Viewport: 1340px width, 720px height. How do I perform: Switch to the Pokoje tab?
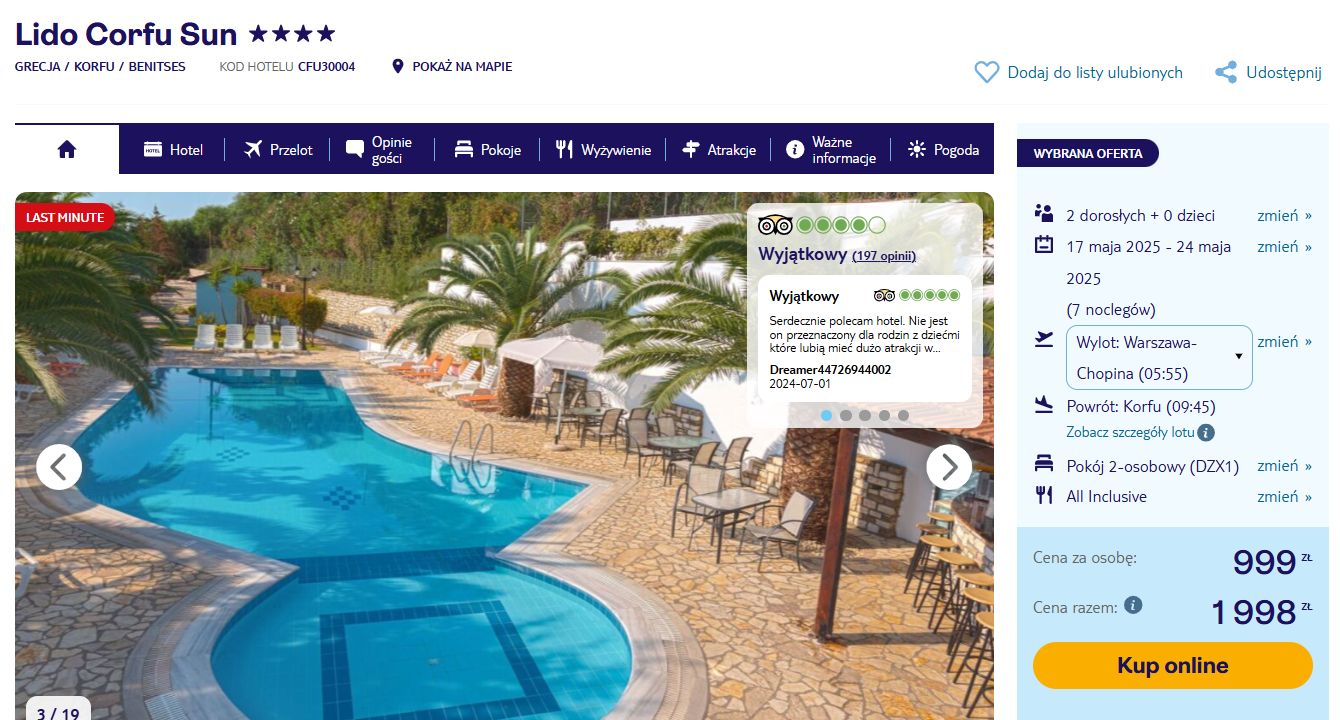point(488,149)
